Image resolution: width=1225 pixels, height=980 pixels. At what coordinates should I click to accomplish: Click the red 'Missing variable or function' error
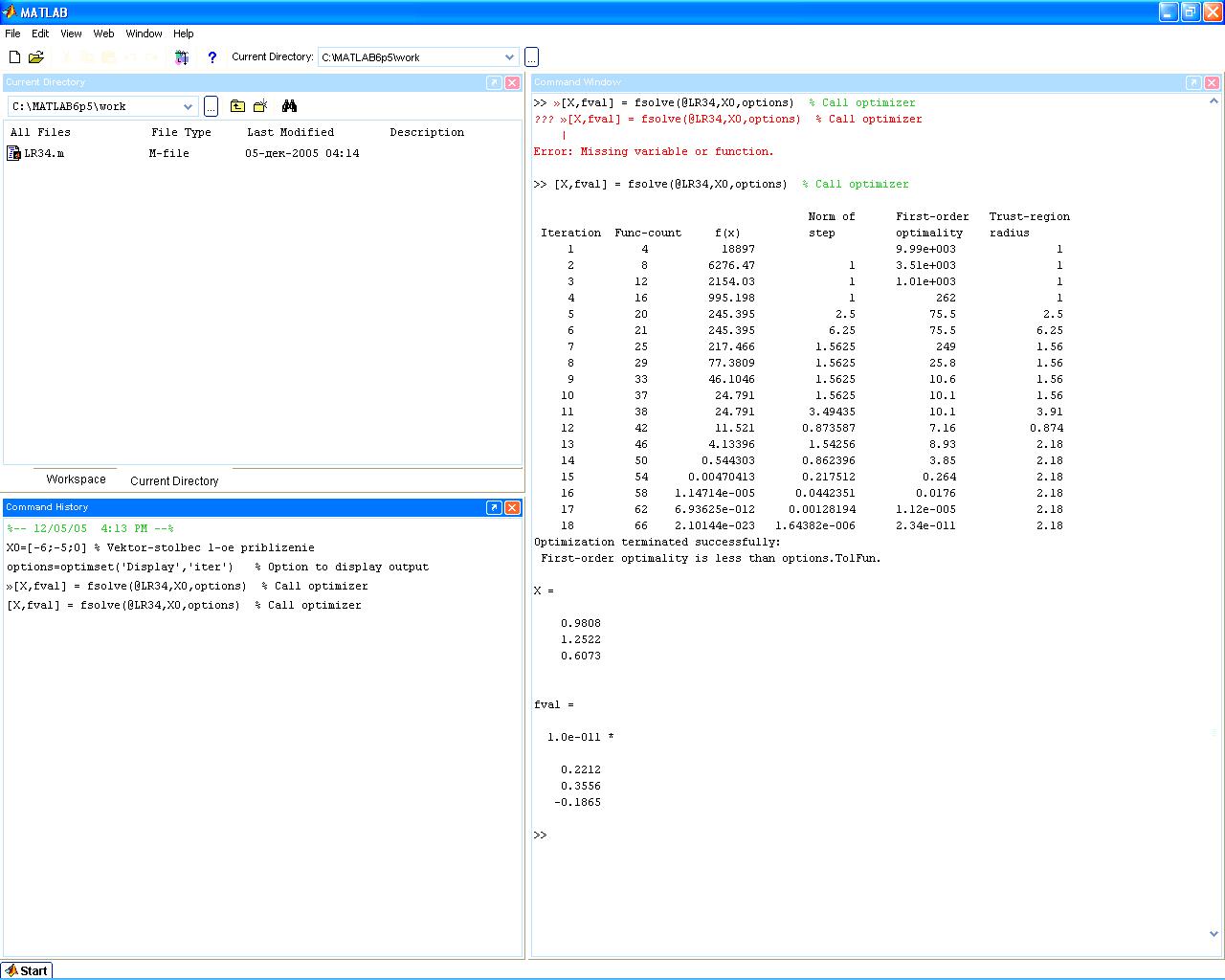tap(654, 151)
